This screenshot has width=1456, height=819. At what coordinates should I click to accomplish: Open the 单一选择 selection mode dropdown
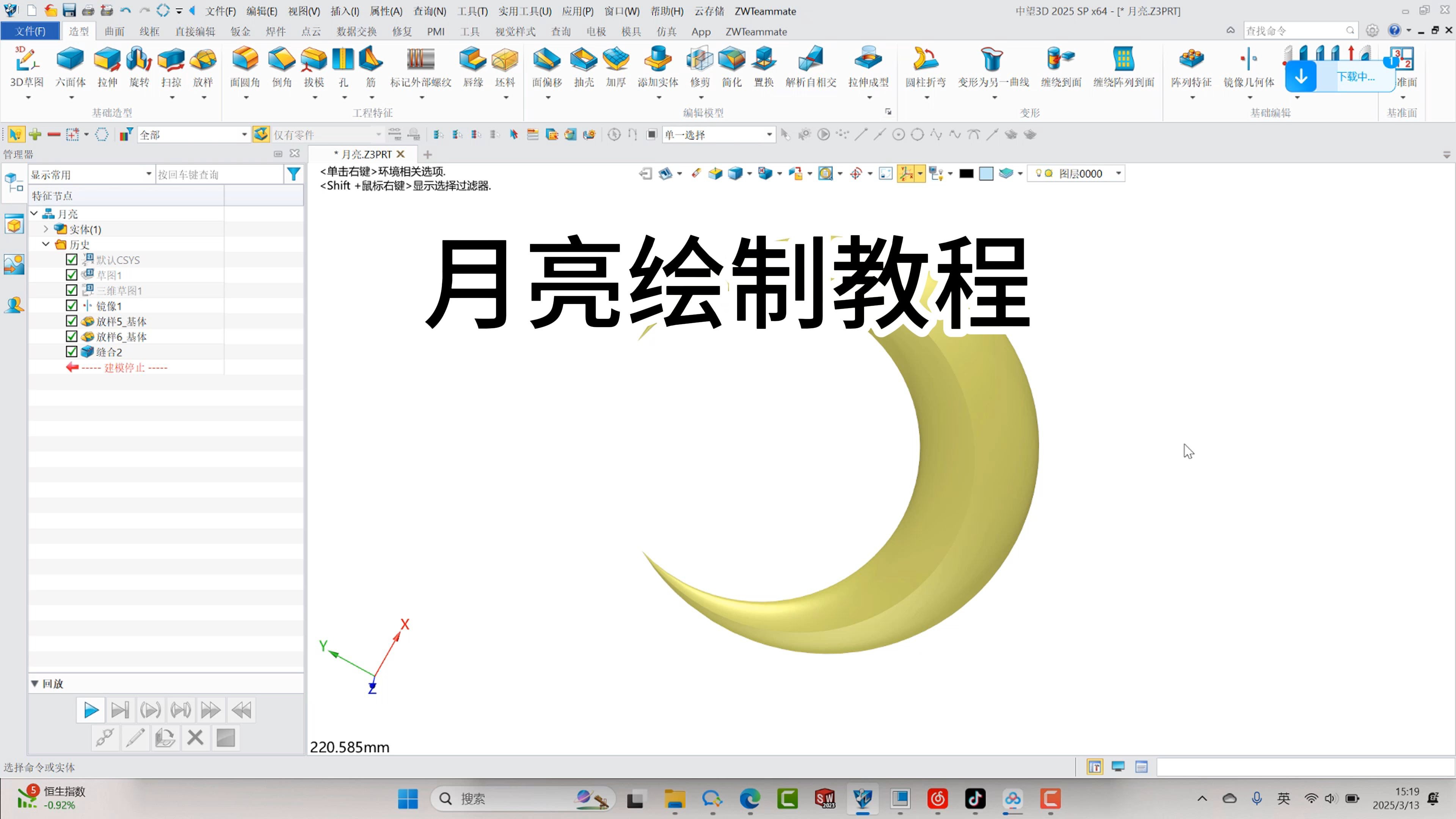[x=768, y=135]
